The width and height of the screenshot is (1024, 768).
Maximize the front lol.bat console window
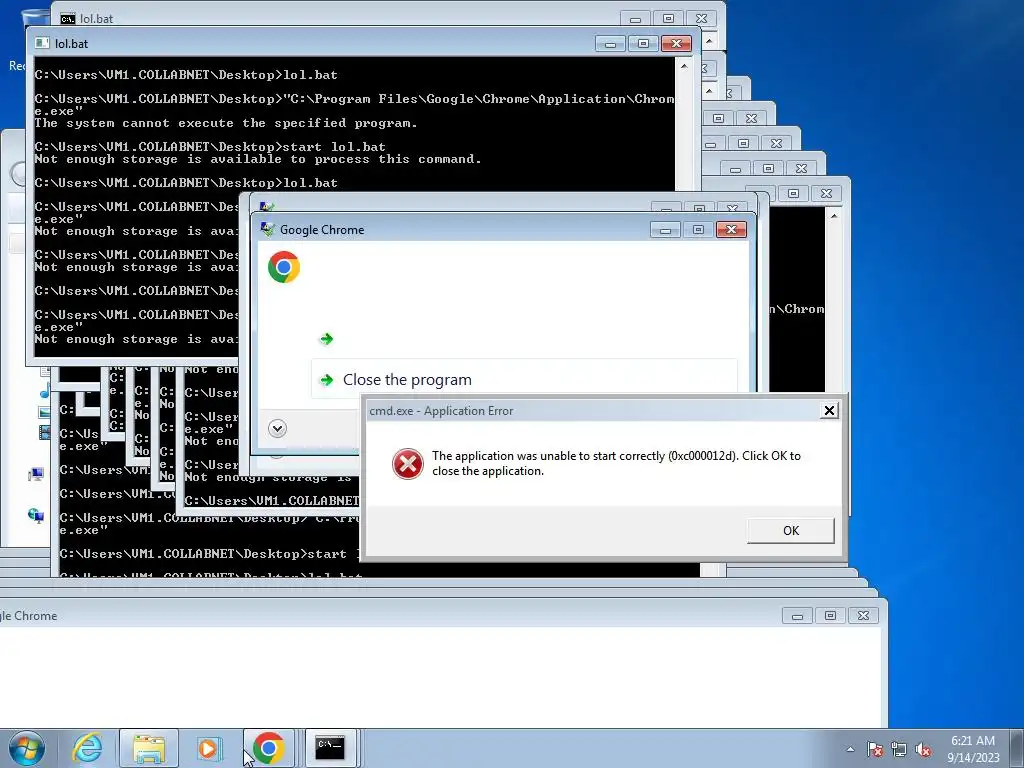pyautogui.click(x=643, y=43)
